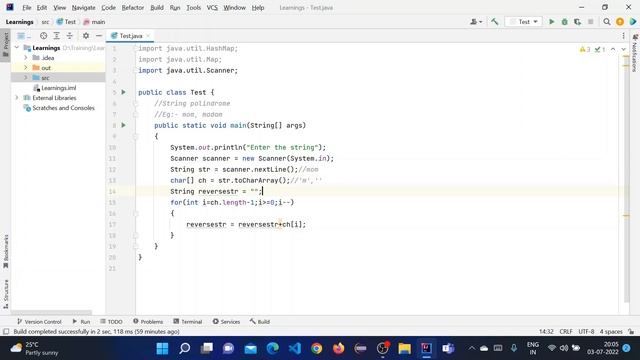The width and height of the screenshot is (640, 360).
Task: Select Opened File locate icon in Project panel
Action: pyautogui.click(x=43, y=36)
